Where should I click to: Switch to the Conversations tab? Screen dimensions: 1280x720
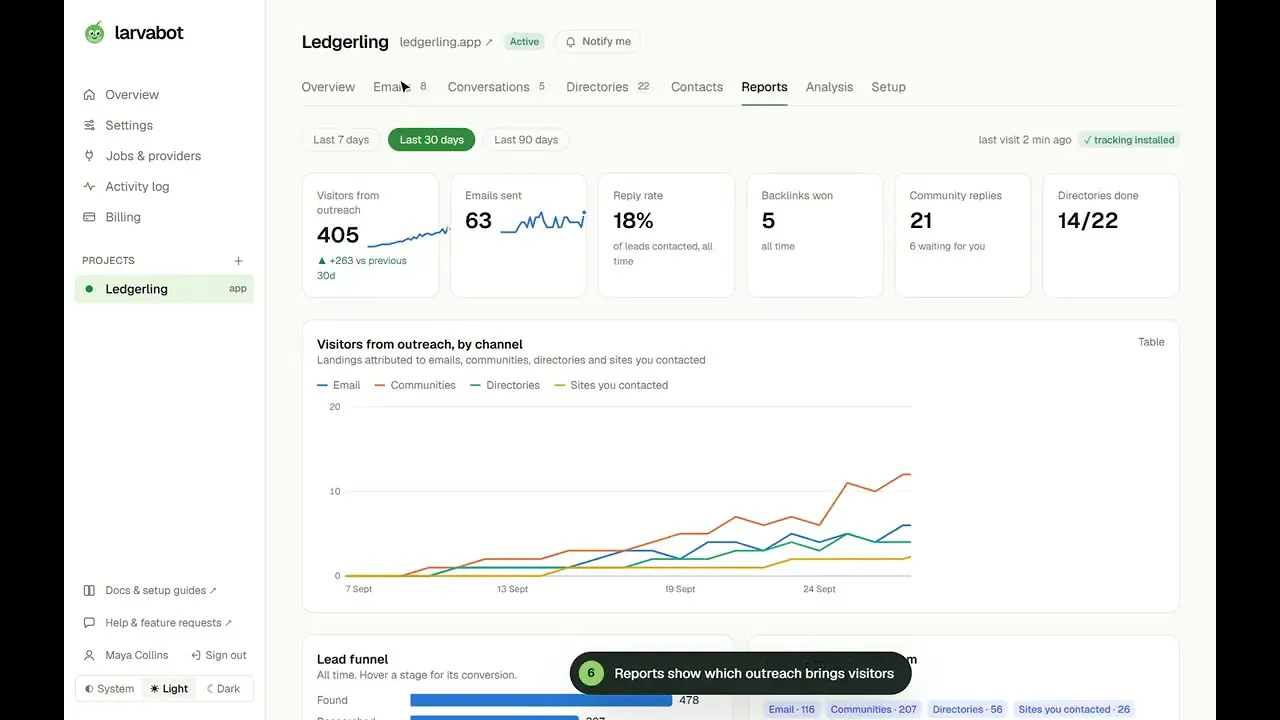coord(496,87)
